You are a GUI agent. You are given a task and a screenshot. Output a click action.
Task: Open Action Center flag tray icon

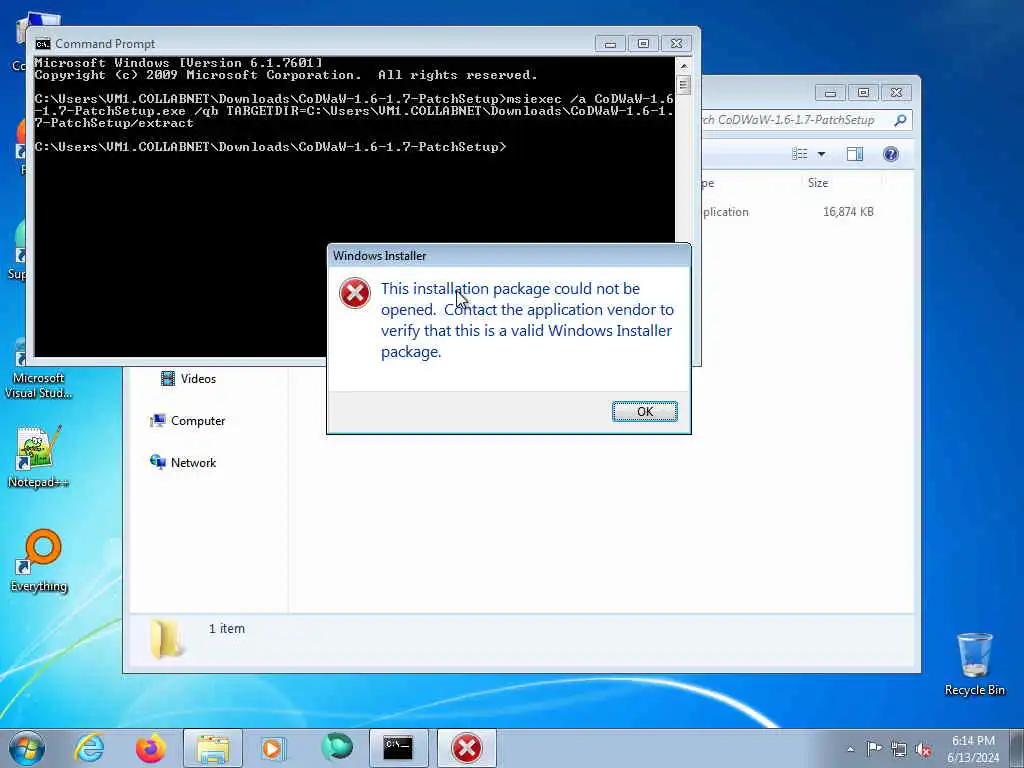(874, 748)
